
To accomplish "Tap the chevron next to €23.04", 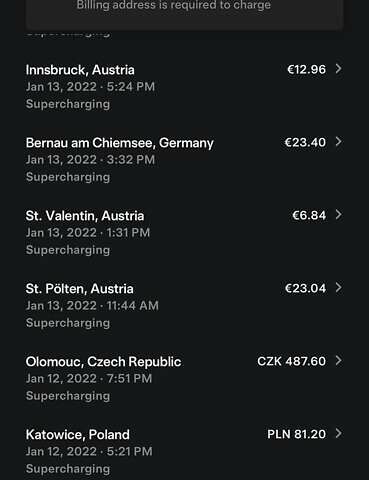I will [x=338, y=288].
